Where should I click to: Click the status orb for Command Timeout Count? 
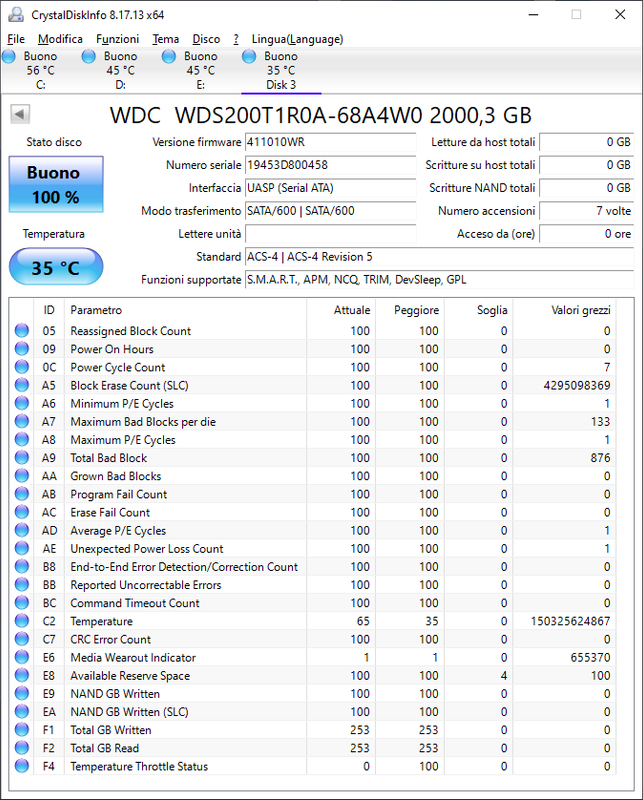coord(22,603)
